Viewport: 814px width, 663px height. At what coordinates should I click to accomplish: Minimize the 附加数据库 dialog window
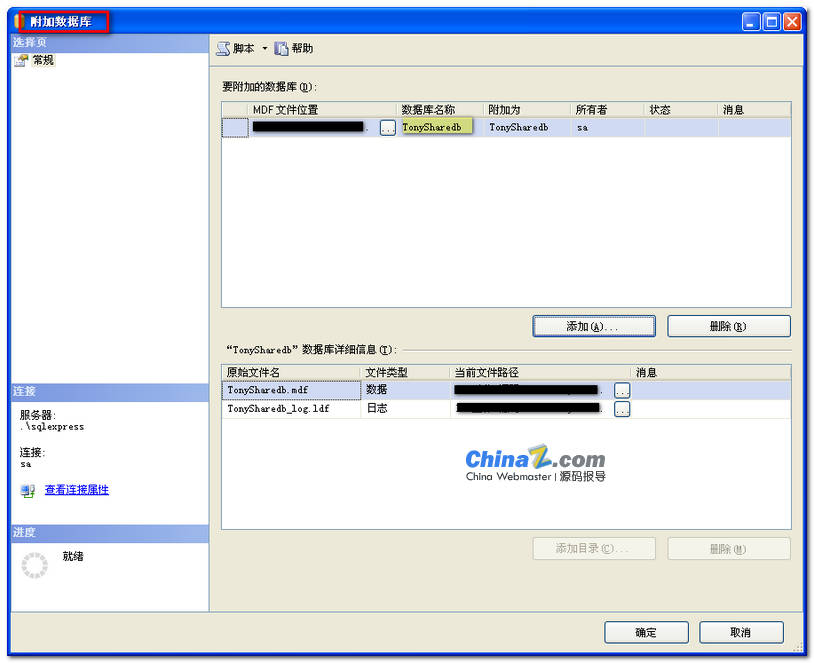pos(751,22)
